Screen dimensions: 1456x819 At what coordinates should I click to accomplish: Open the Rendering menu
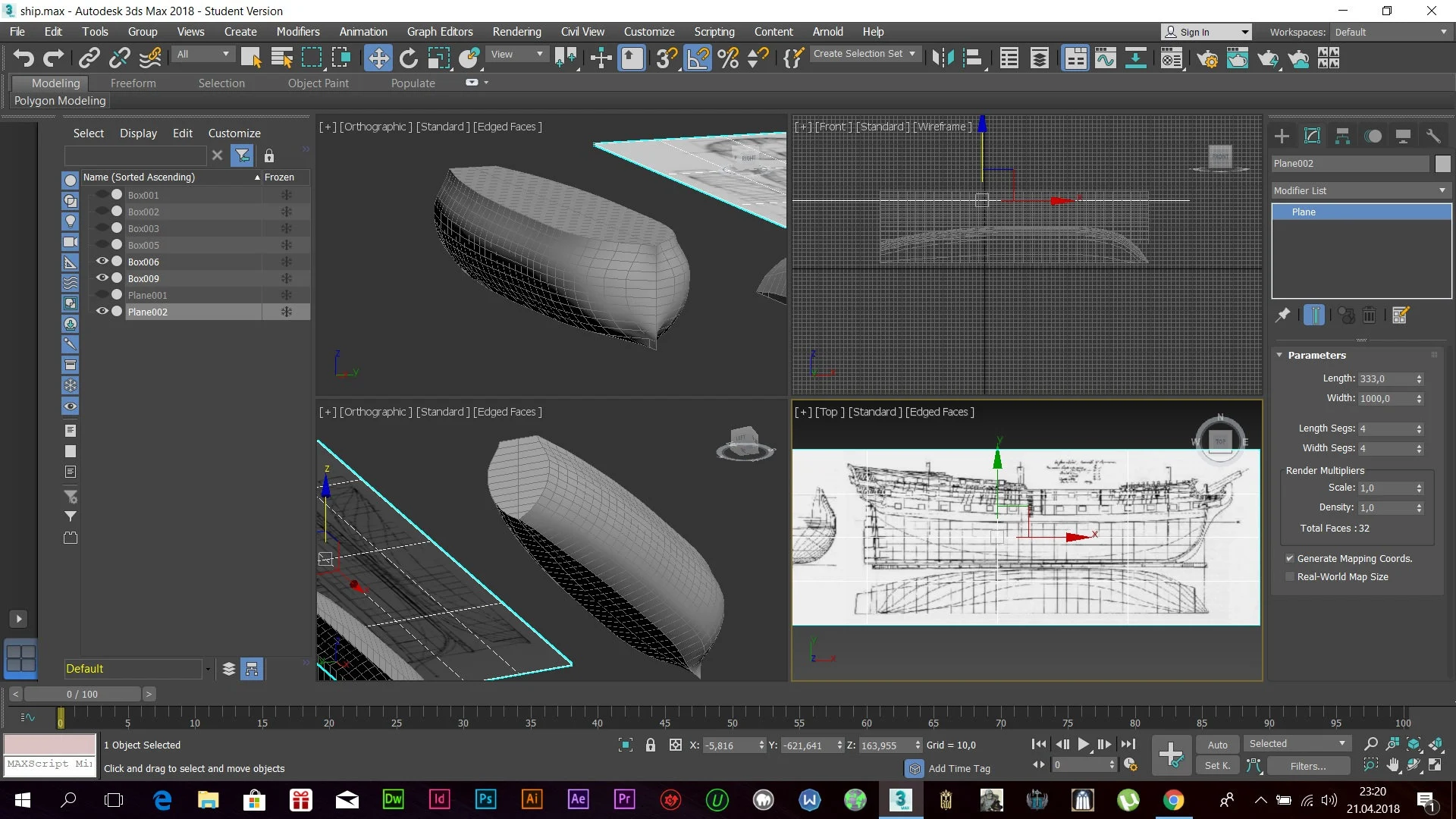click(x=516, y=32)
